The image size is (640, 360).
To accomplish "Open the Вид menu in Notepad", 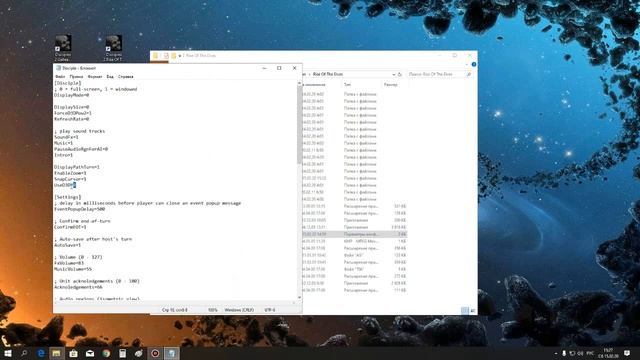I will [x=110, y=76].
